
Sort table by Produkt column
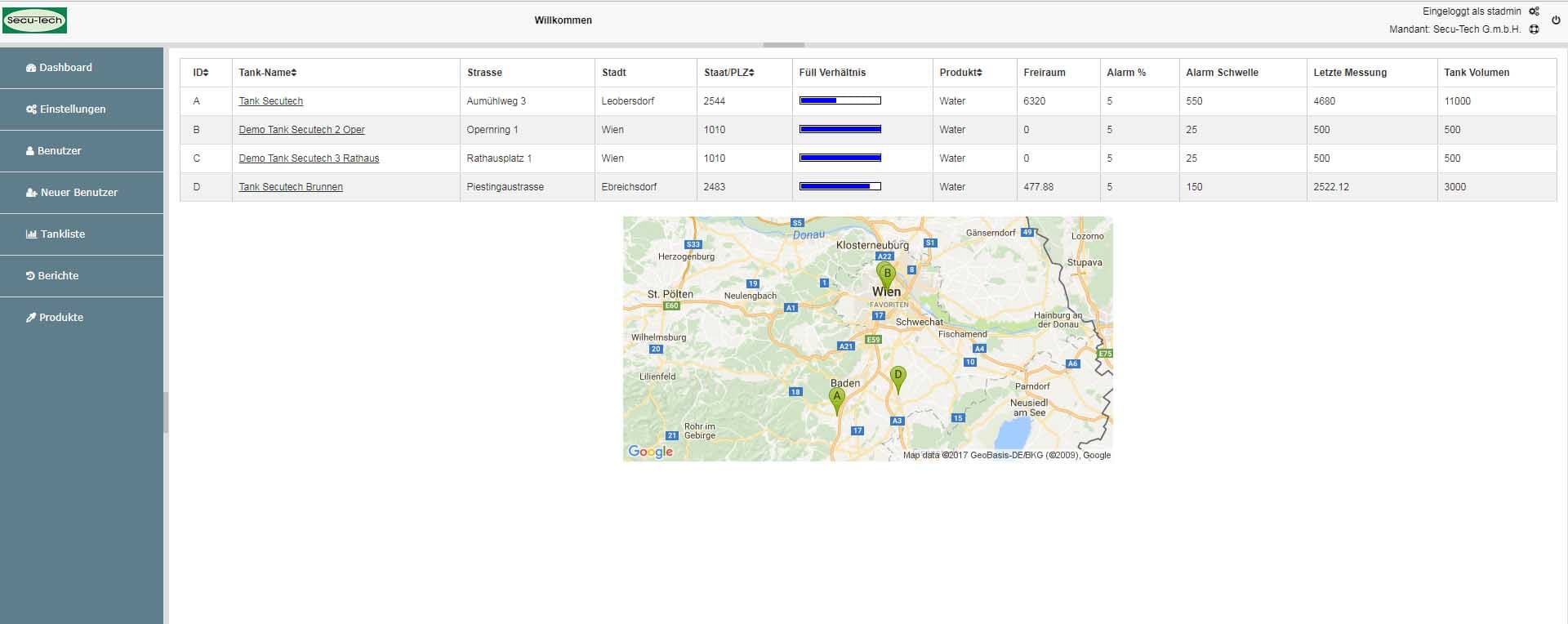(x=960, y=73)
